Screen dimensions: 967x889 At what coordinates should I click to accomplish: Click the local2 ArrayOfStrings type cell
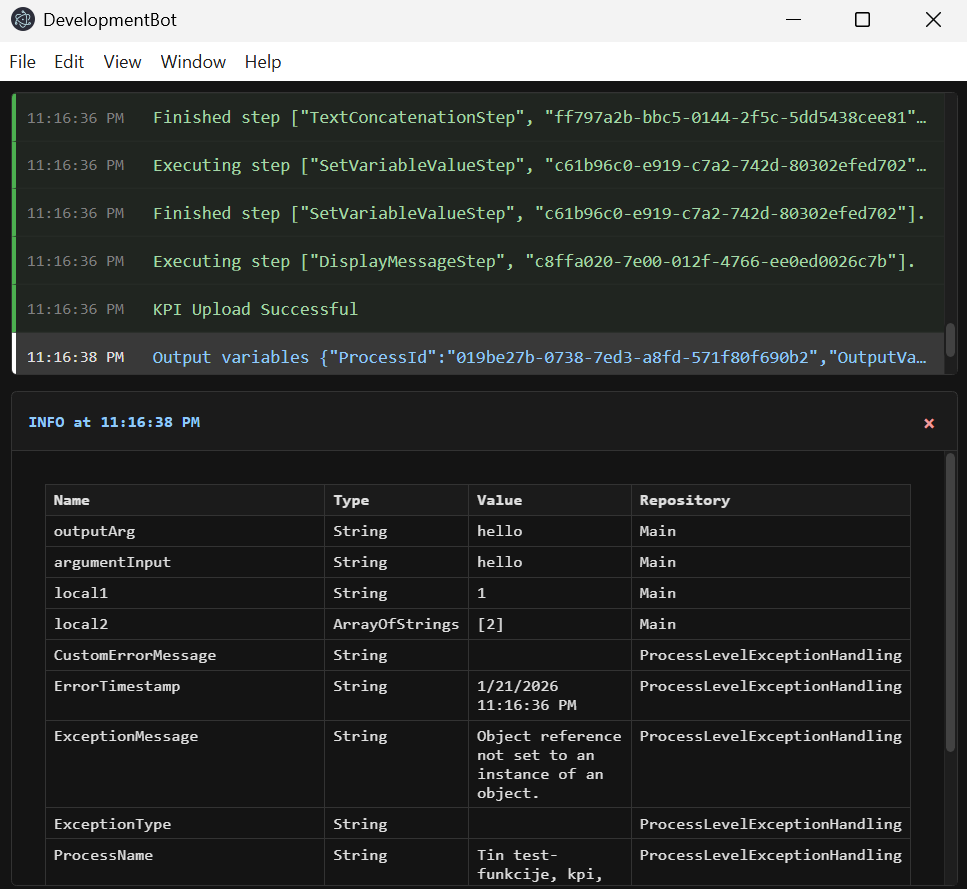coord(396,624)
